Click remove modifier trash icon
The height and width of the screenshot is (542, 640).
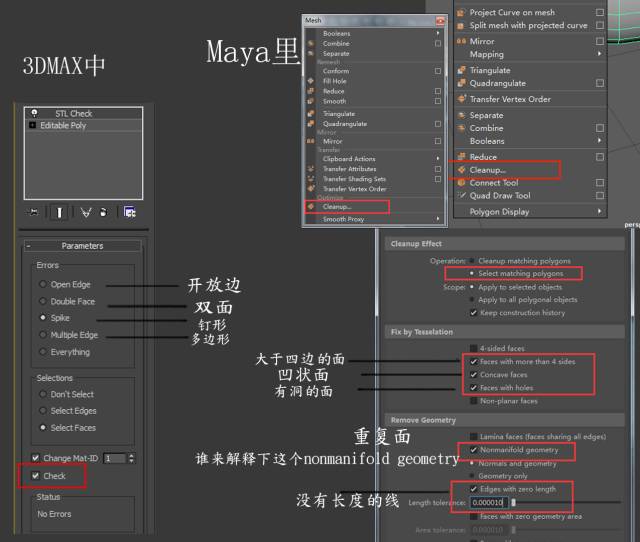click(x=104, y=212)
